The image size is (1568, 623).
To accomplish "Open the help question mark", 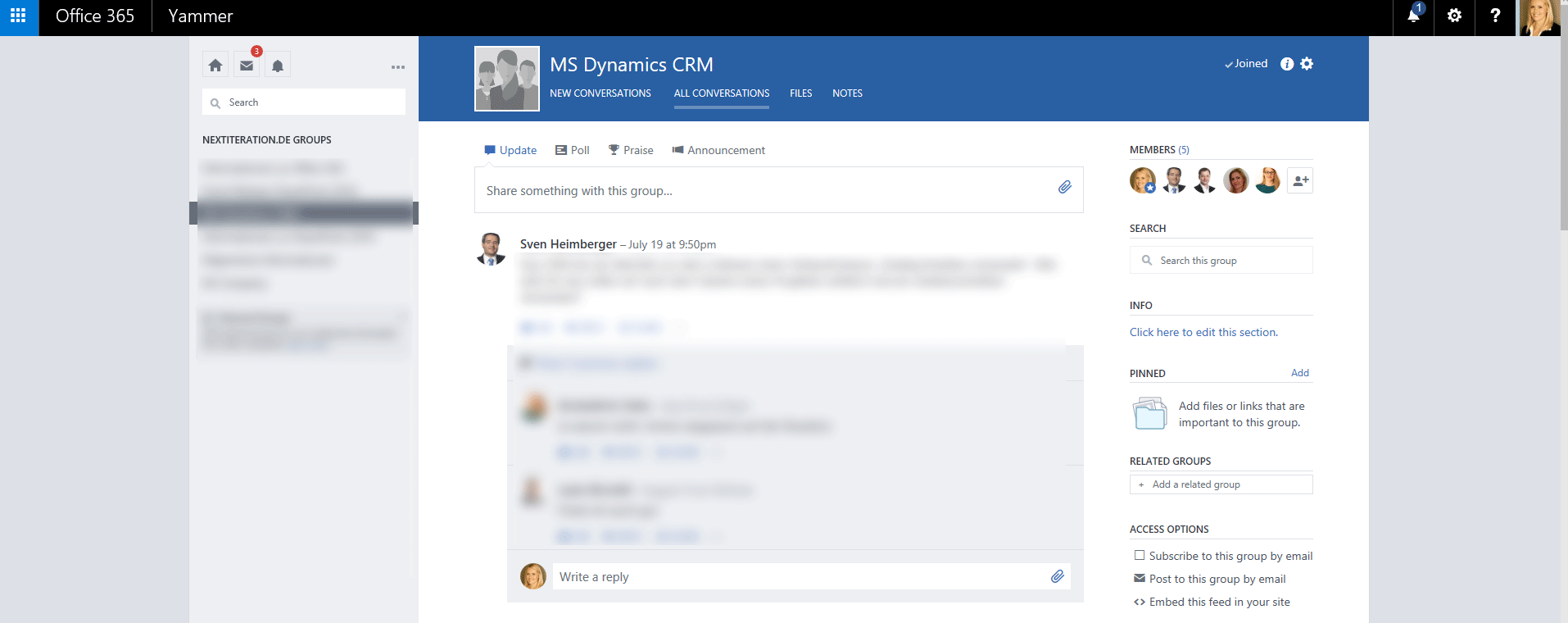I will pyautogui.click(x=1495, y=16).
